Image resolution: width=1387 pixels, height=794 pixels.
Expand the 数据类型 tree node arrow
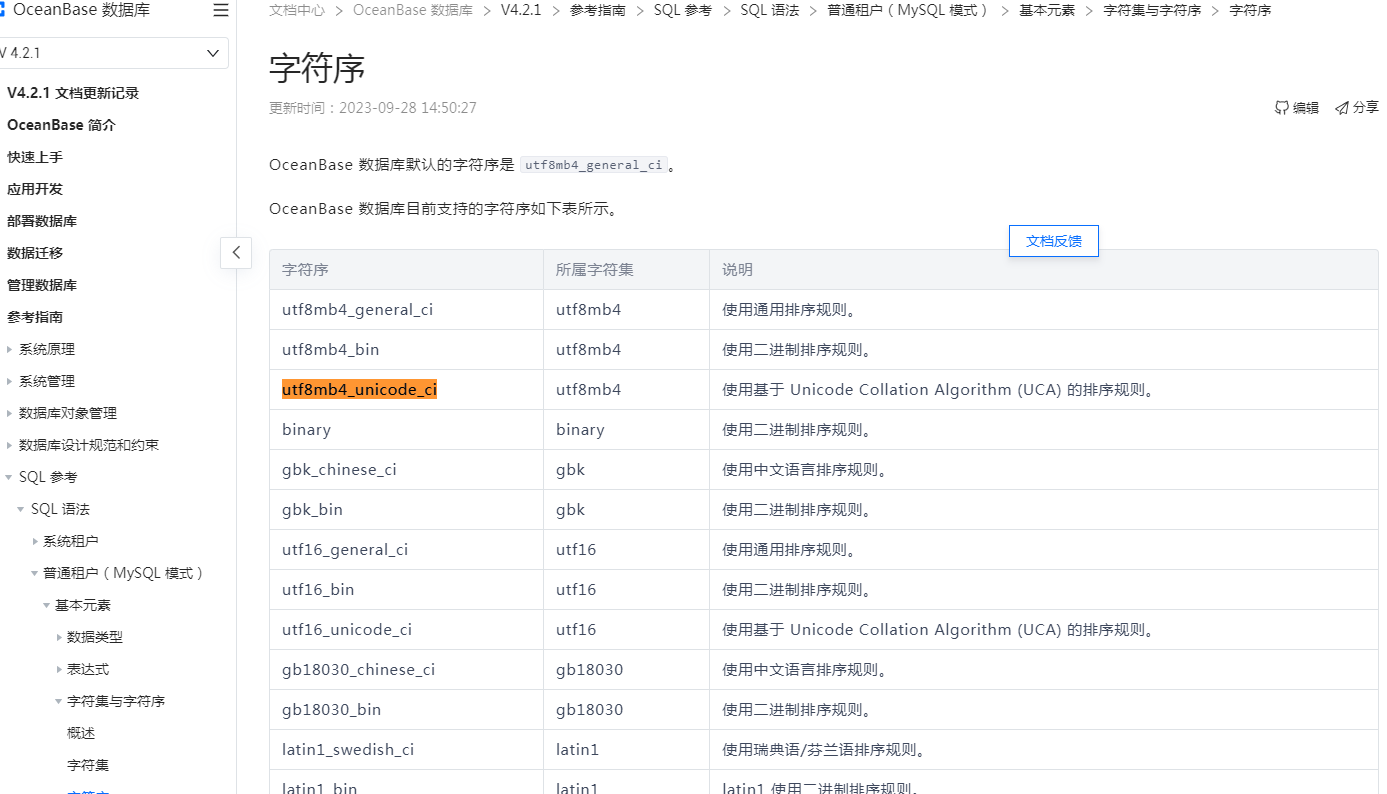click(x=58, y=637)
